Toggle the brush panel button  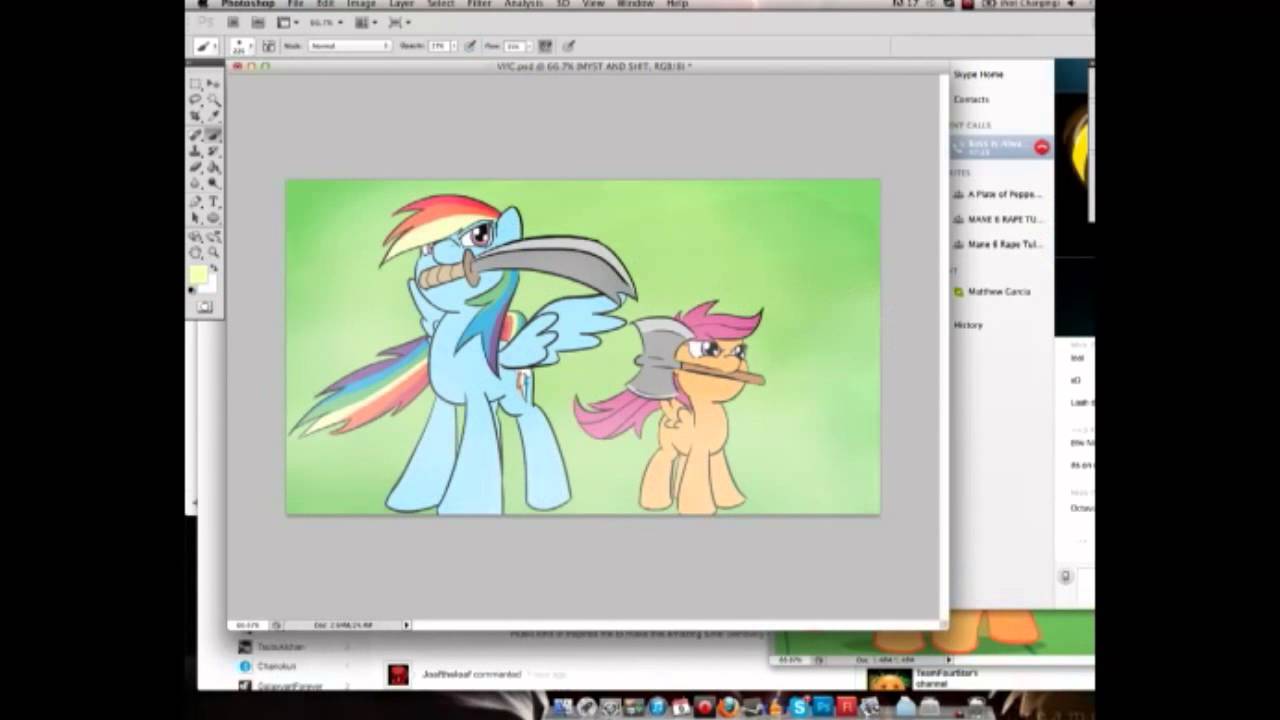(x=545, y=46)
